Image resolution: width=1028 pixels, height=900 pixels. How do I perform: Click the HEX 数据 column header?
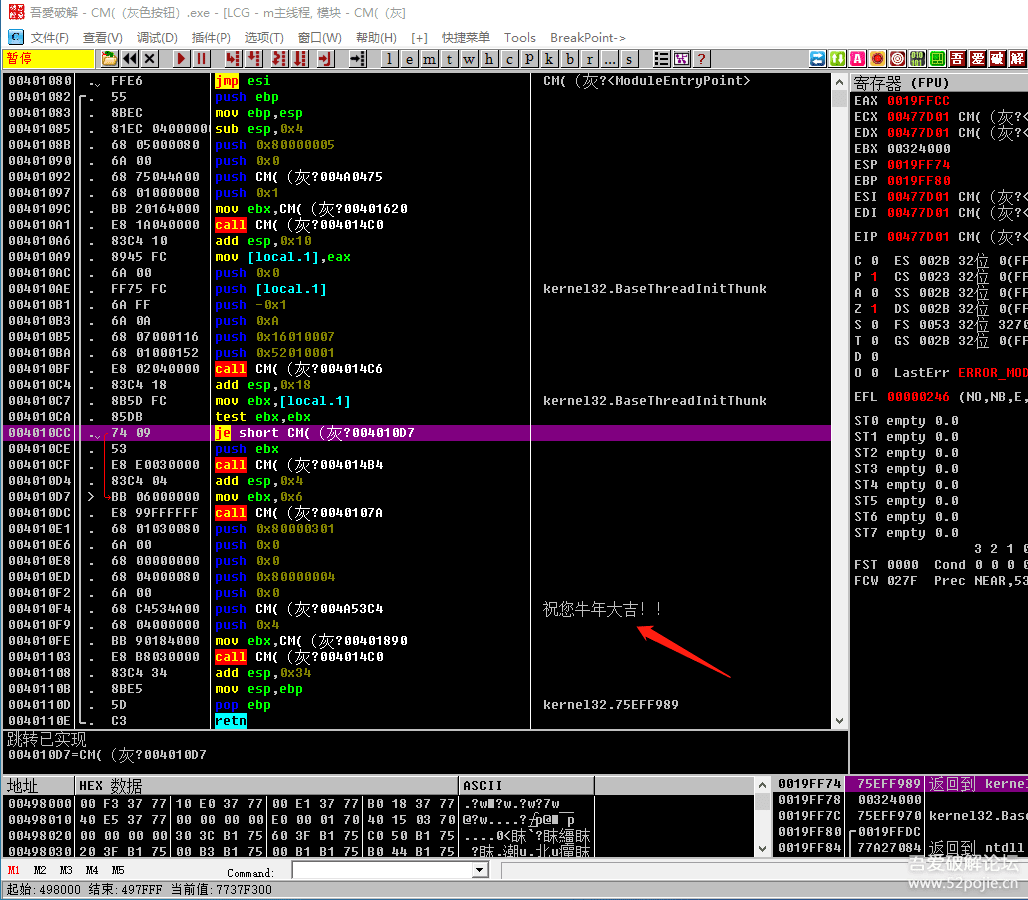[110, 786]
